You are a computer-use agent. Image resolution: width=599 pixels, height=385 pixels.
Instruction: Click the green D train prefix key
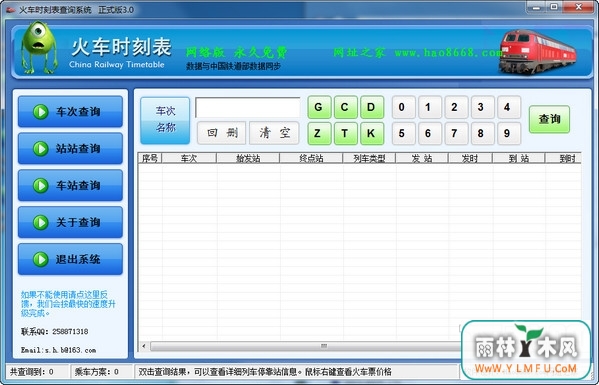point(372,107)
